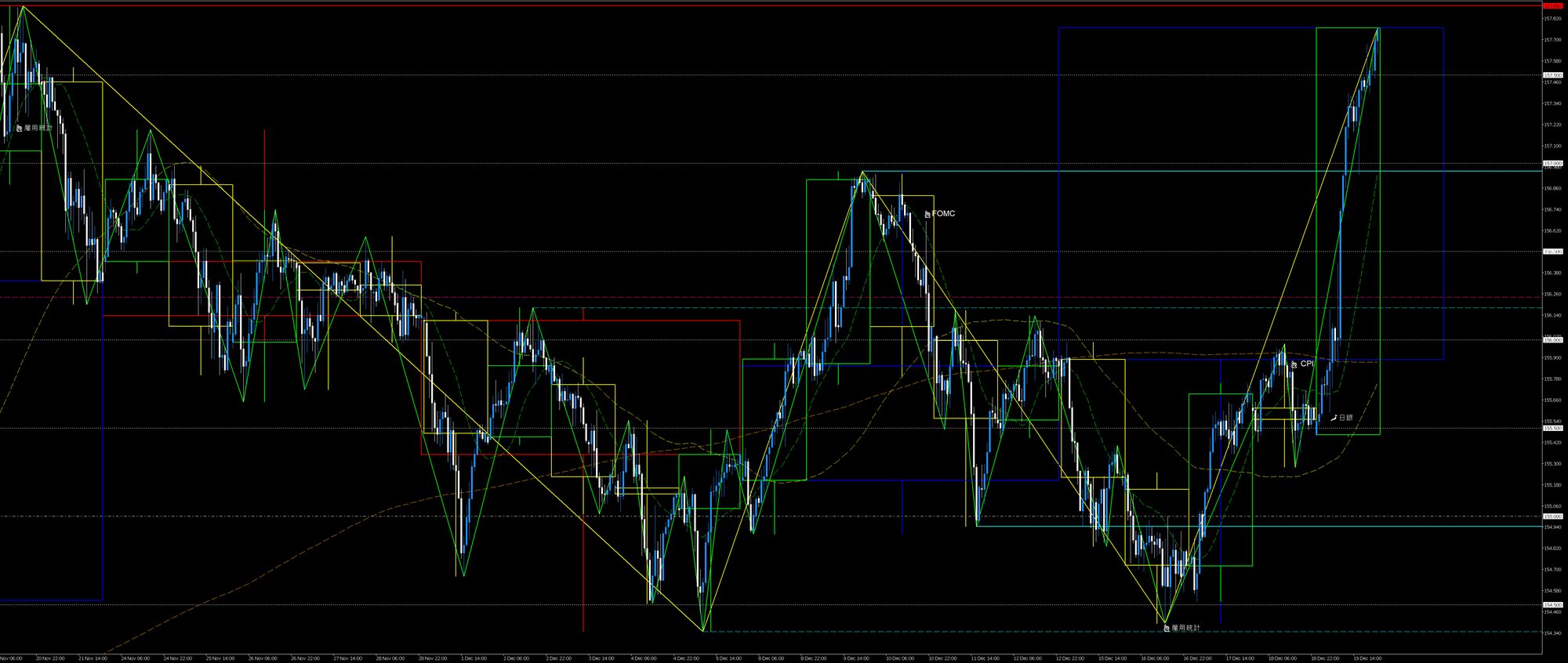The image size is (1568, 663).
Task: Click the 155.500 highlighted price label
Action: point(1552,429)
